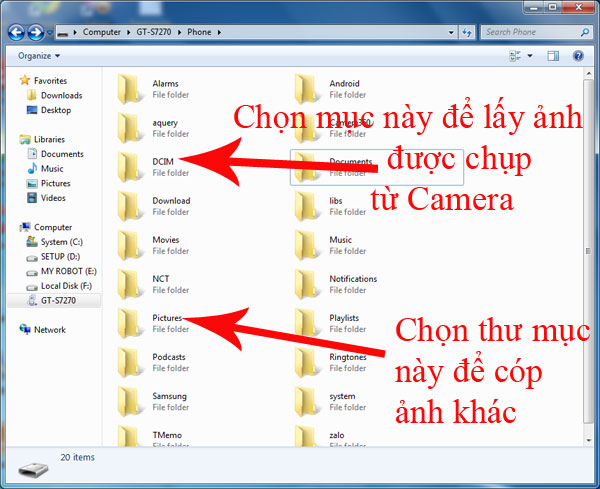Toggle the preview pane button
Image resolution: width=600 pixels, height=489 pixels.
[x=553, y=56]
